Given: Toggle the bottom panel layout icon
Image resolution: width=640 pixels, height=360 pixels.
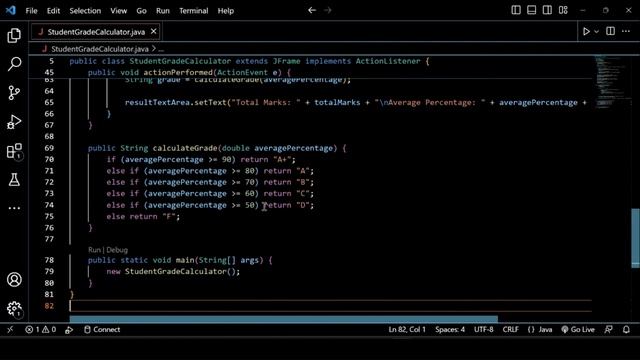Looking at the screenshot, I should pos(531,10).
